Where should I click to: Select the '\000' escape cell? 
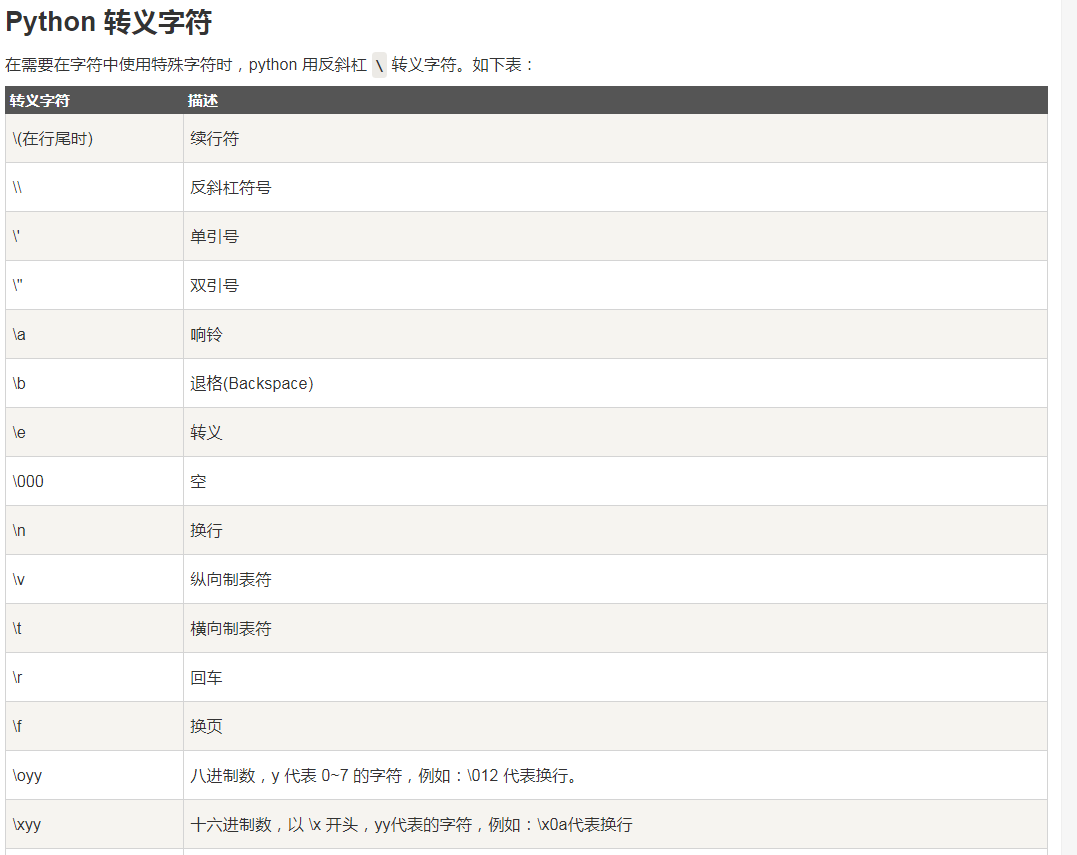coord(94,481)
